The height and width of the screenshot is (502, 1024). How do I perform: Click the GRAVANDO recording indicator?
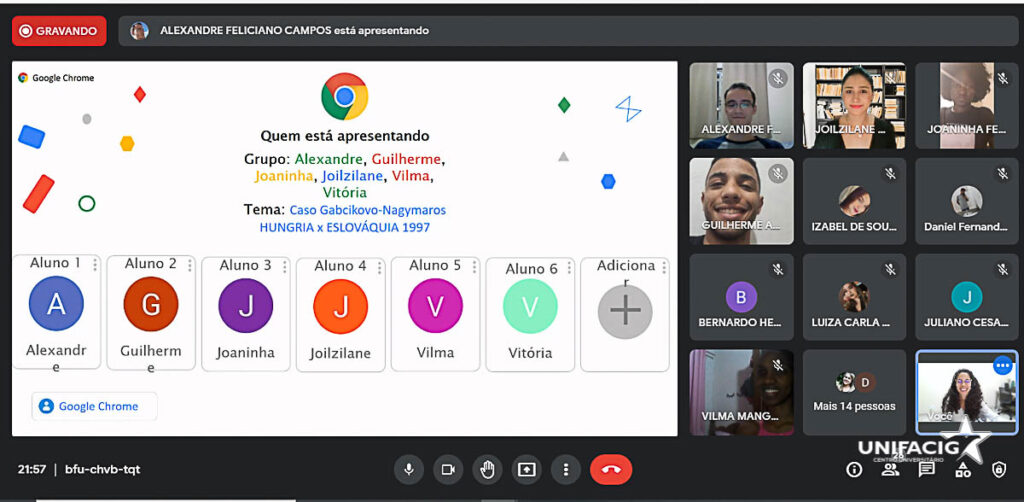pos(59,31)
